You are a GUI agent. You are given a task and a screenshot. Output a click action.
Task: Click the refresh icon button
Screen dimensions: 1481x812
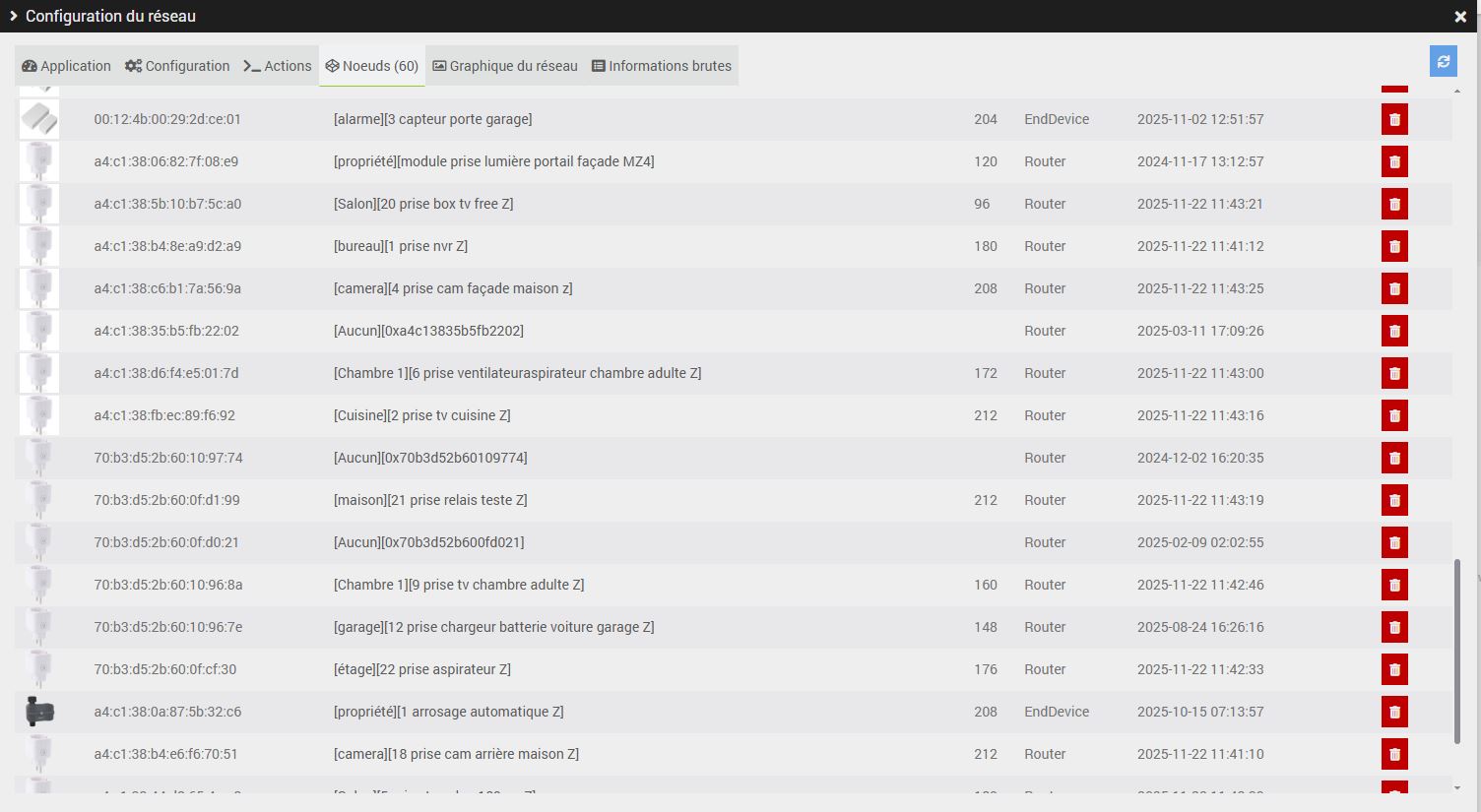1444,61
